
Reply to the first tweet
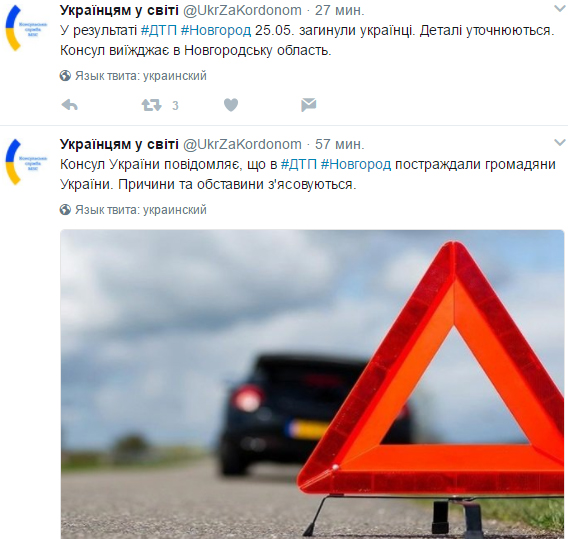click(70, 105)
